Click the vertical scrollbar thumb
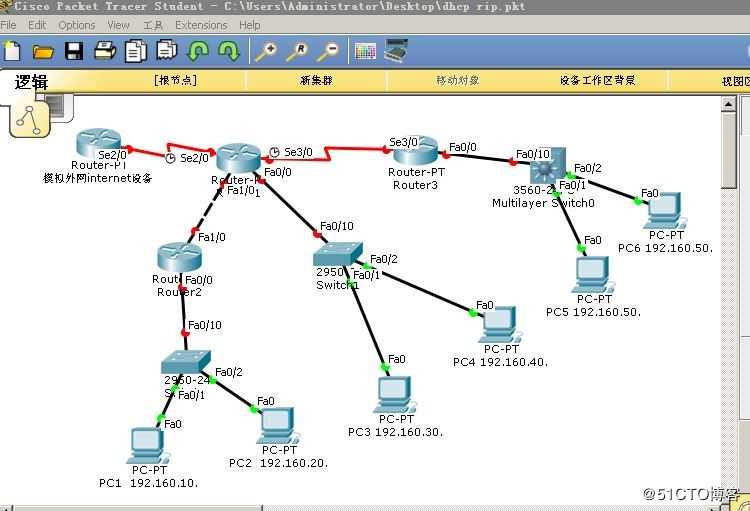This screenshot has width=750, height=511. tap(728, 151)
